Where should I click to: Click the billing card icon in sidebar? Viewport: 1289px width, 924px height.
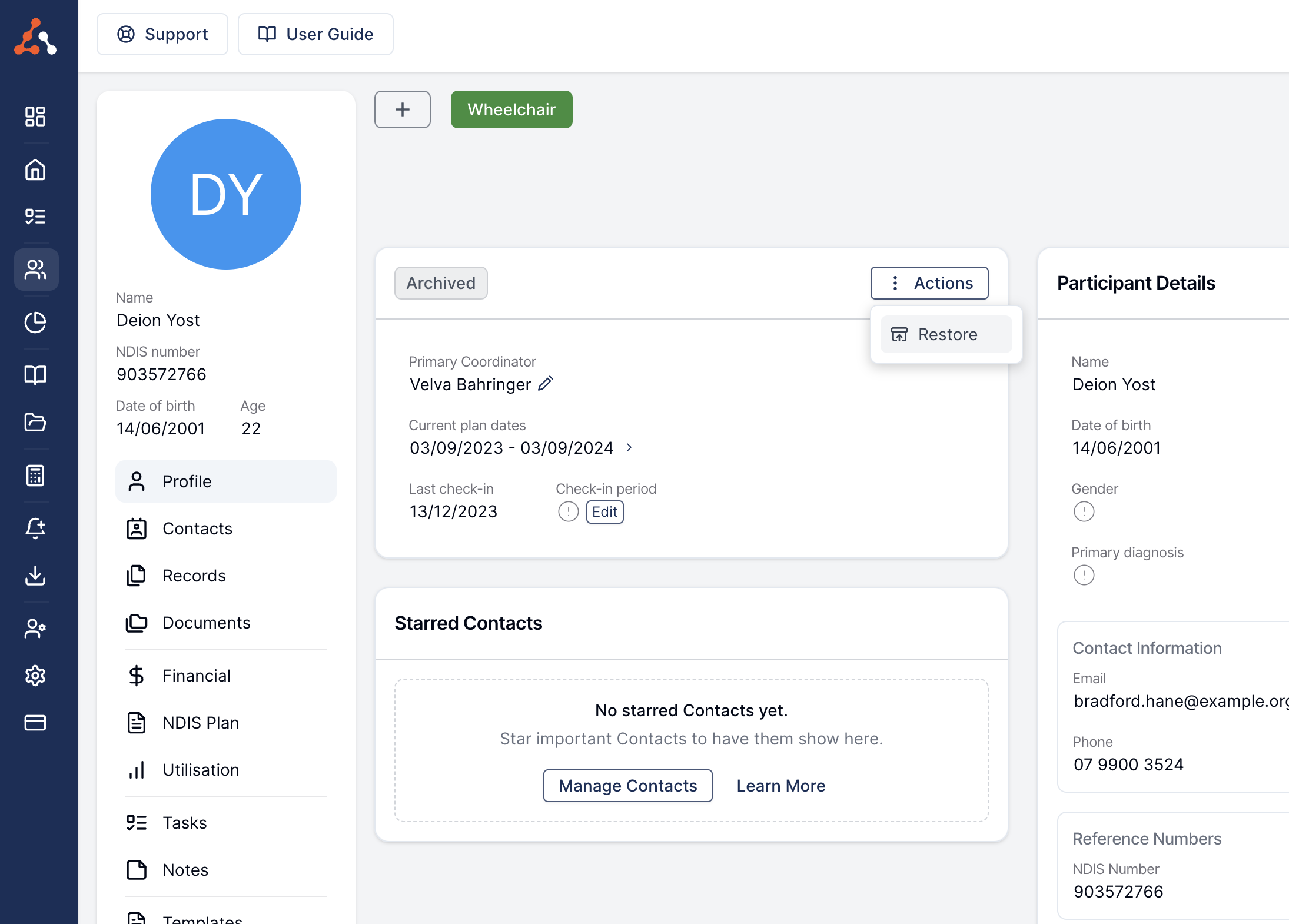coord(35,723)
